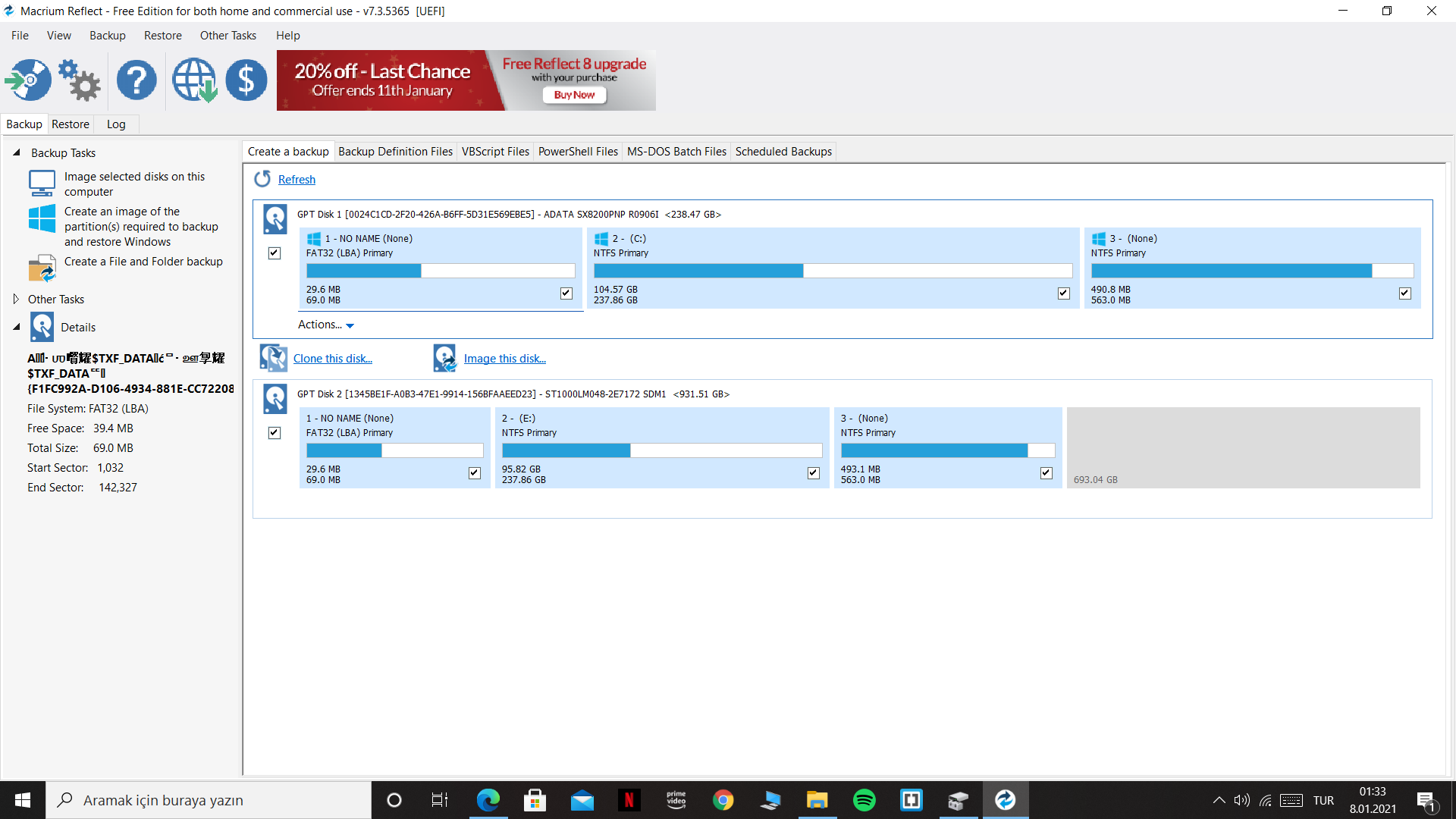Click the question mark help icon

(x=136, y=80)
